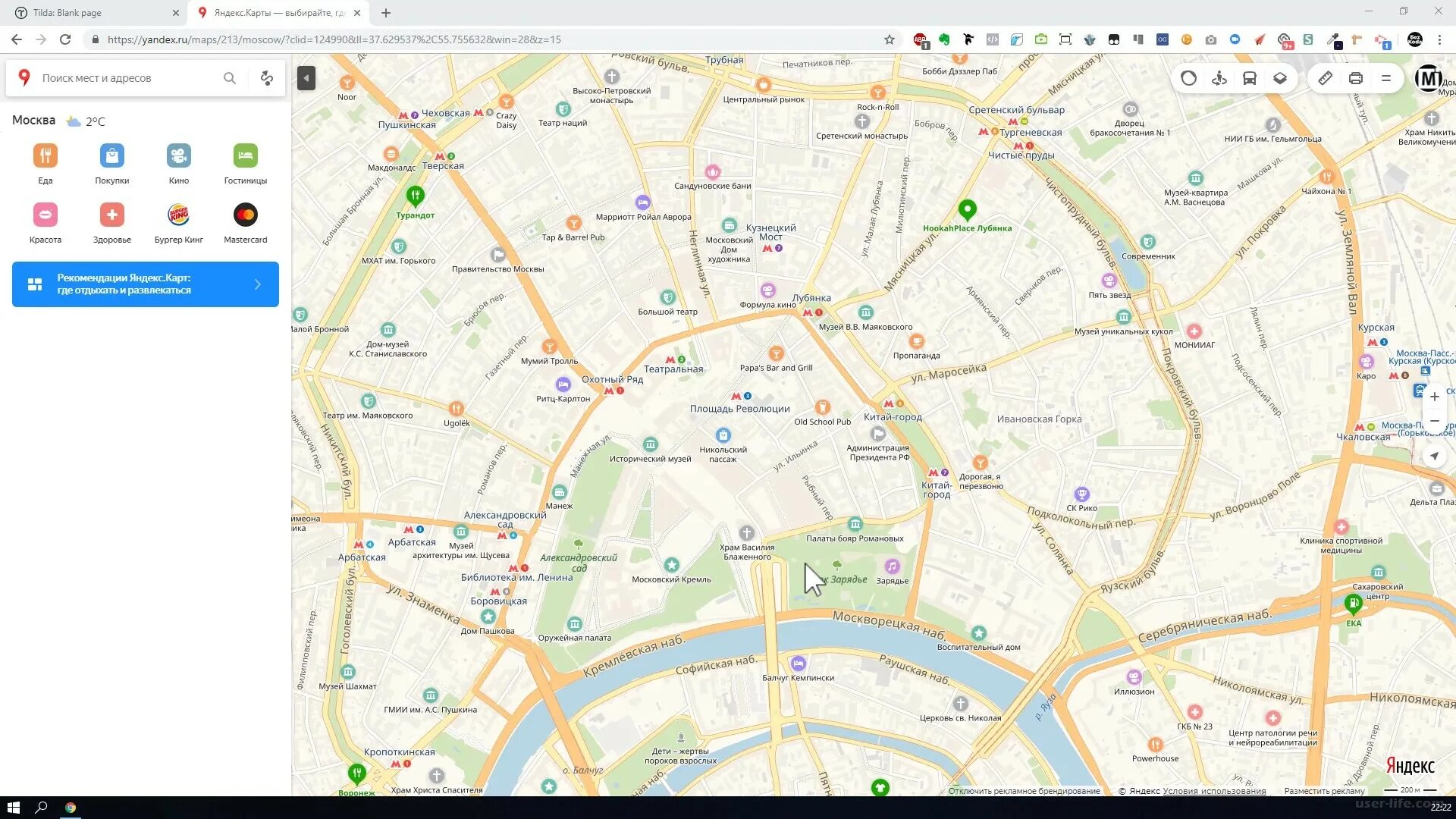The width and height of the screenshot is (1456, 819).
Task: Open the Bez Koda profile icon
Action: click(1415, 39)
